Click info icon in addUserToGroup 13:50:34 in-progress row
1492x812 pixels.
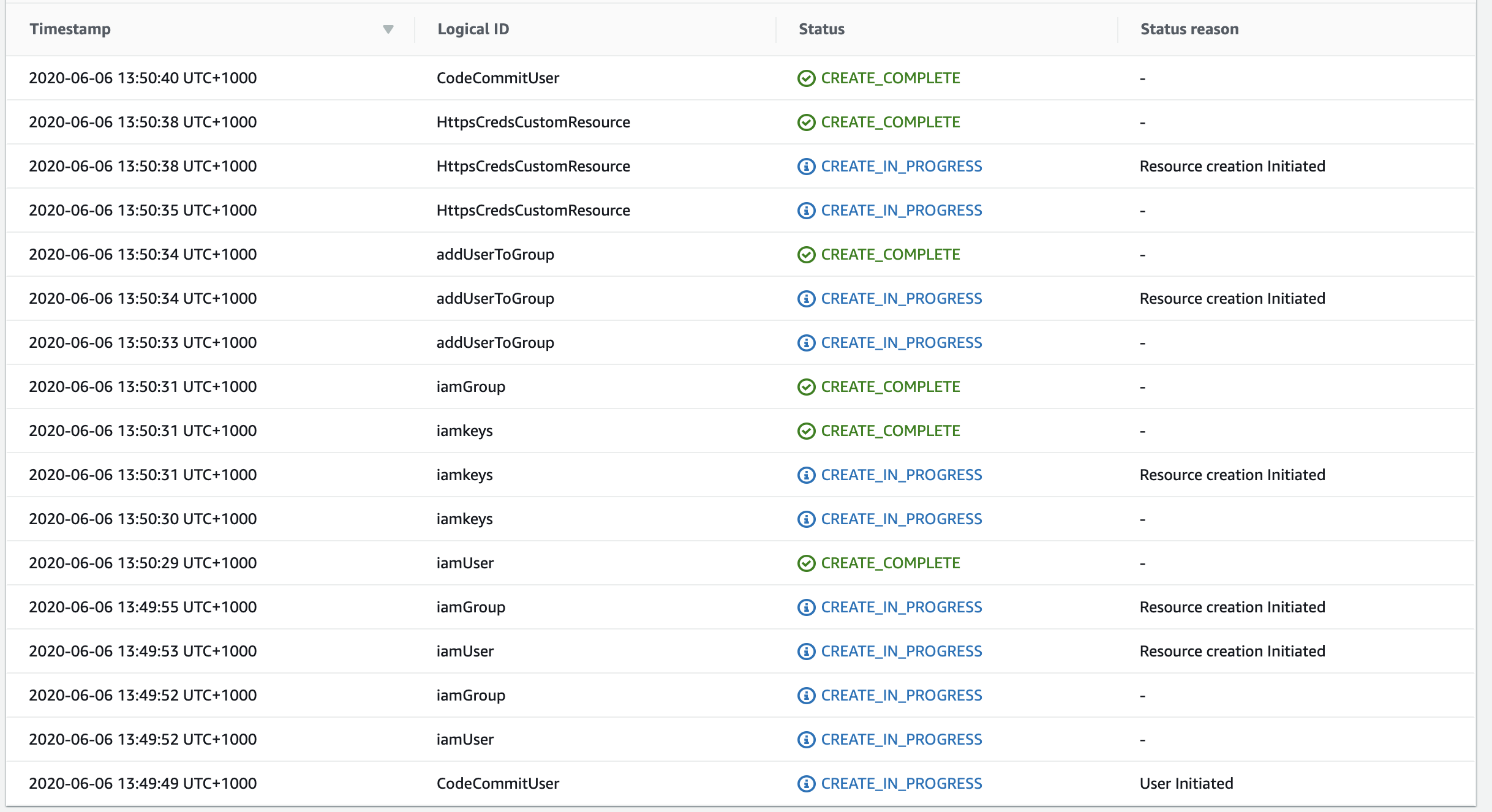click(x=806, y=299)
